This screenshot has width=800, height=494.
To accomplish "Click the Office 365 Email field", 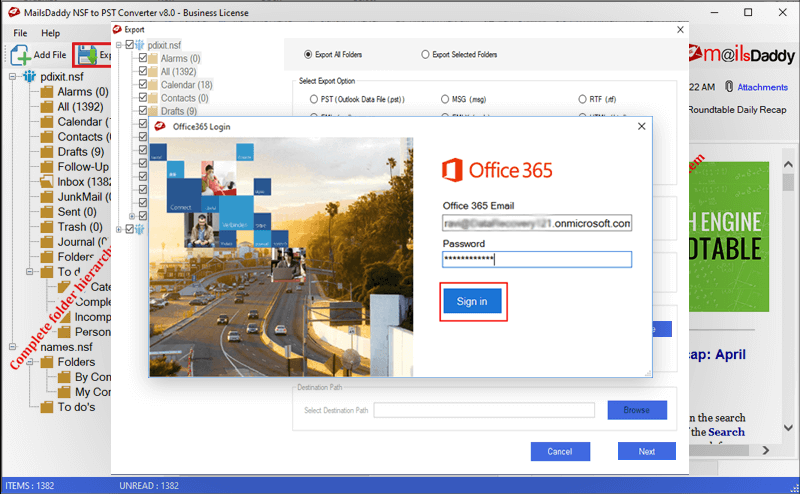I will 537,223.
